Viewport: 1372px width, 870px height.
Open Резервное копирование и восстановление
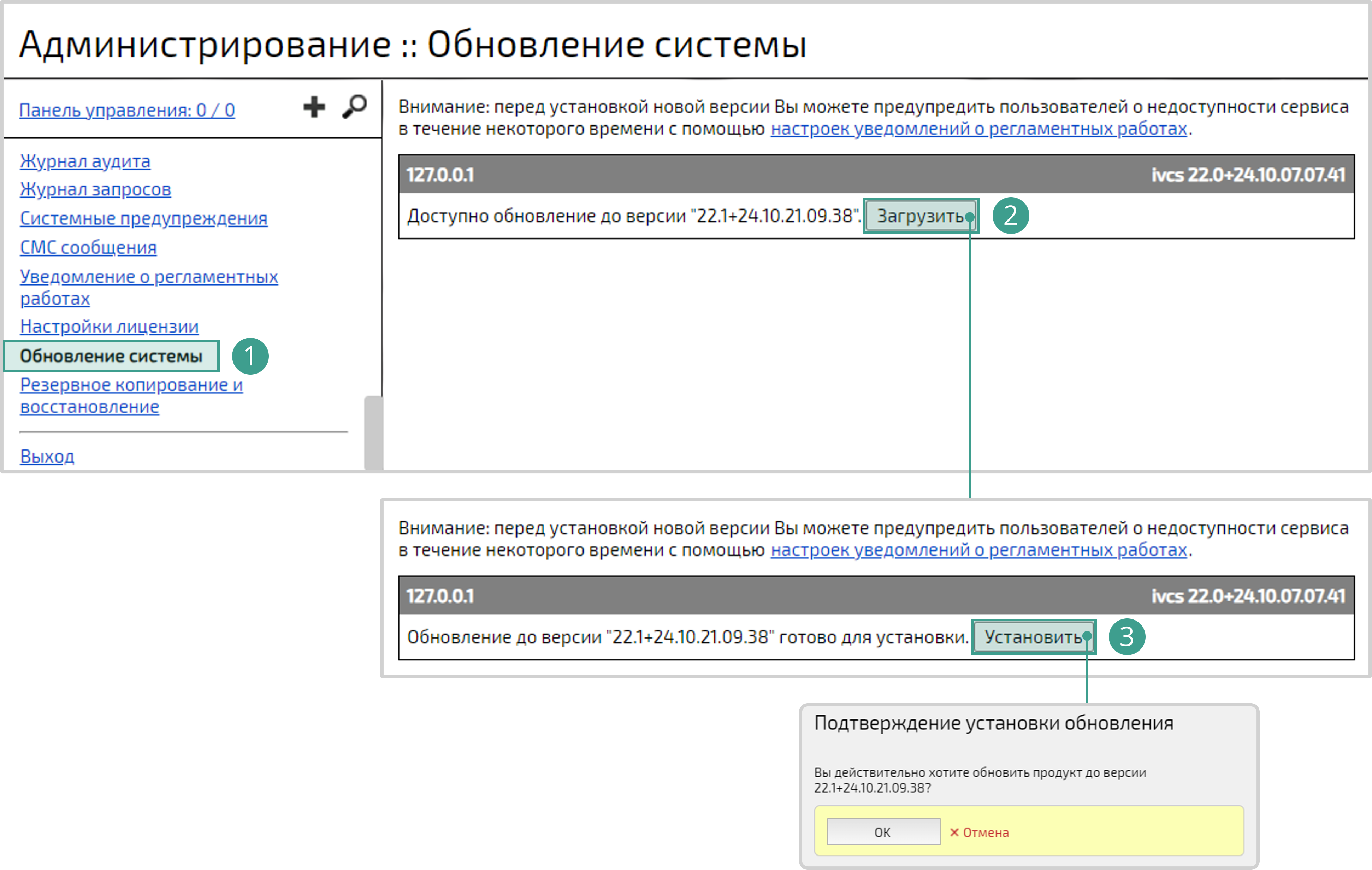point(131,385)
